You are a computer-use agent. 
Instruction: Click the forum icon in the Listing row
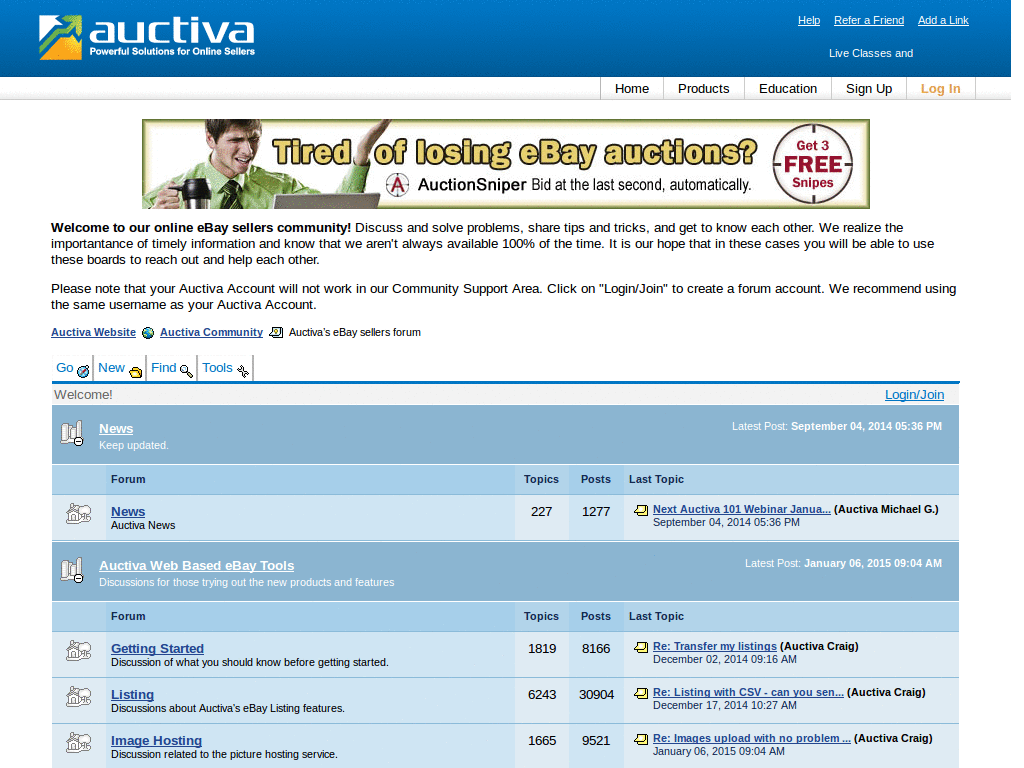point(78,697)
